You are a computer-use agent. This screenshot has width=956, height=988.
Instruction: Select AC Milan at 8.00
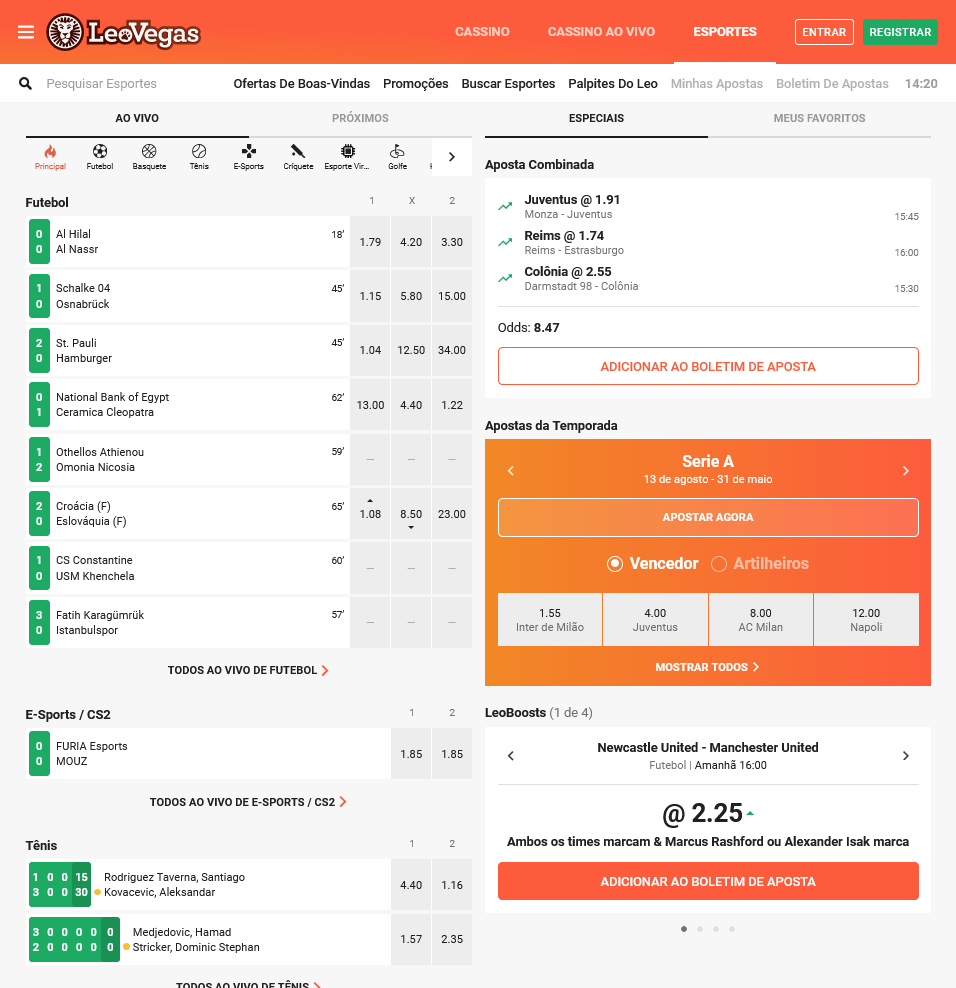(761, 619)
